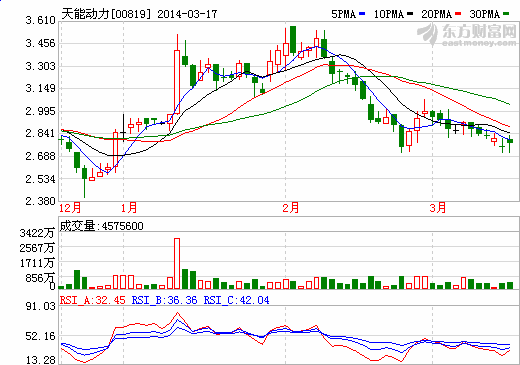Click the date 2014-03-17 in header
520x365 pixels.
click(x=187, y=14)
